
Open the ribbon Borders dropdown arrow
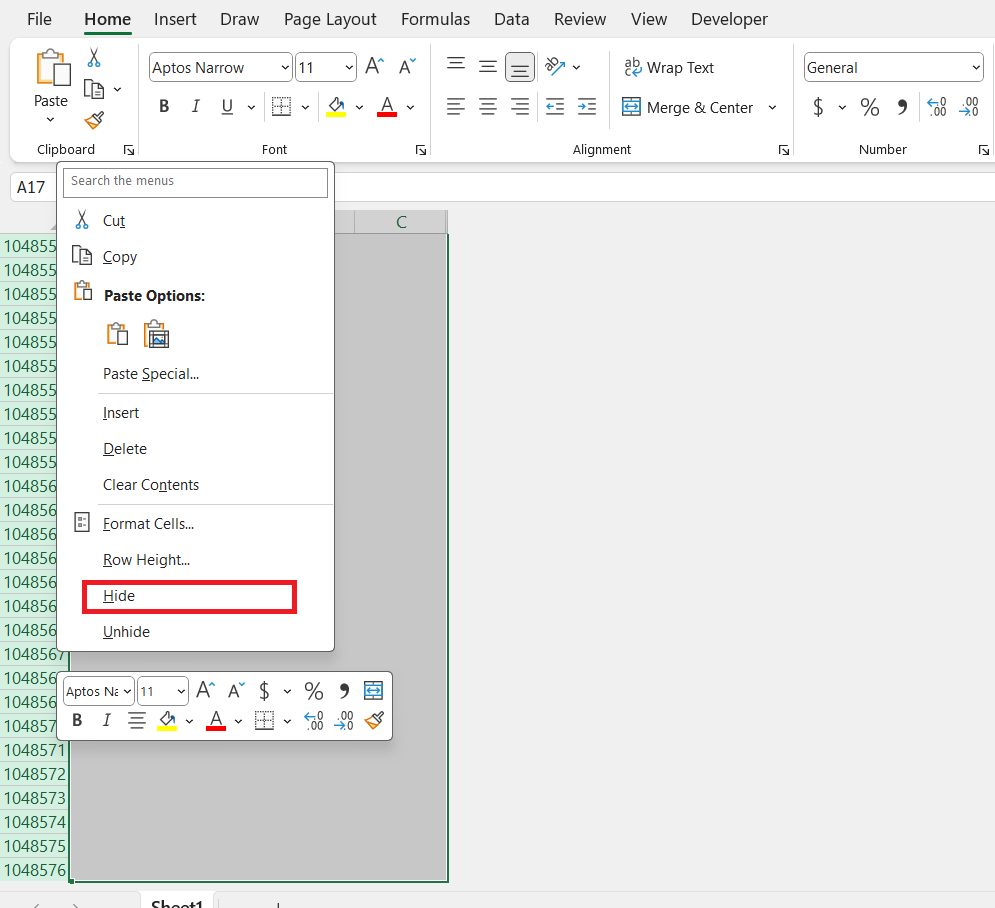305,107
